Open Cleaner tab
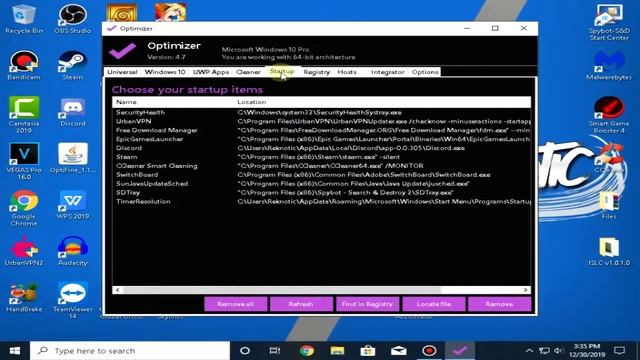Screen dimensions: 640x360 click(x=248, y=72)
